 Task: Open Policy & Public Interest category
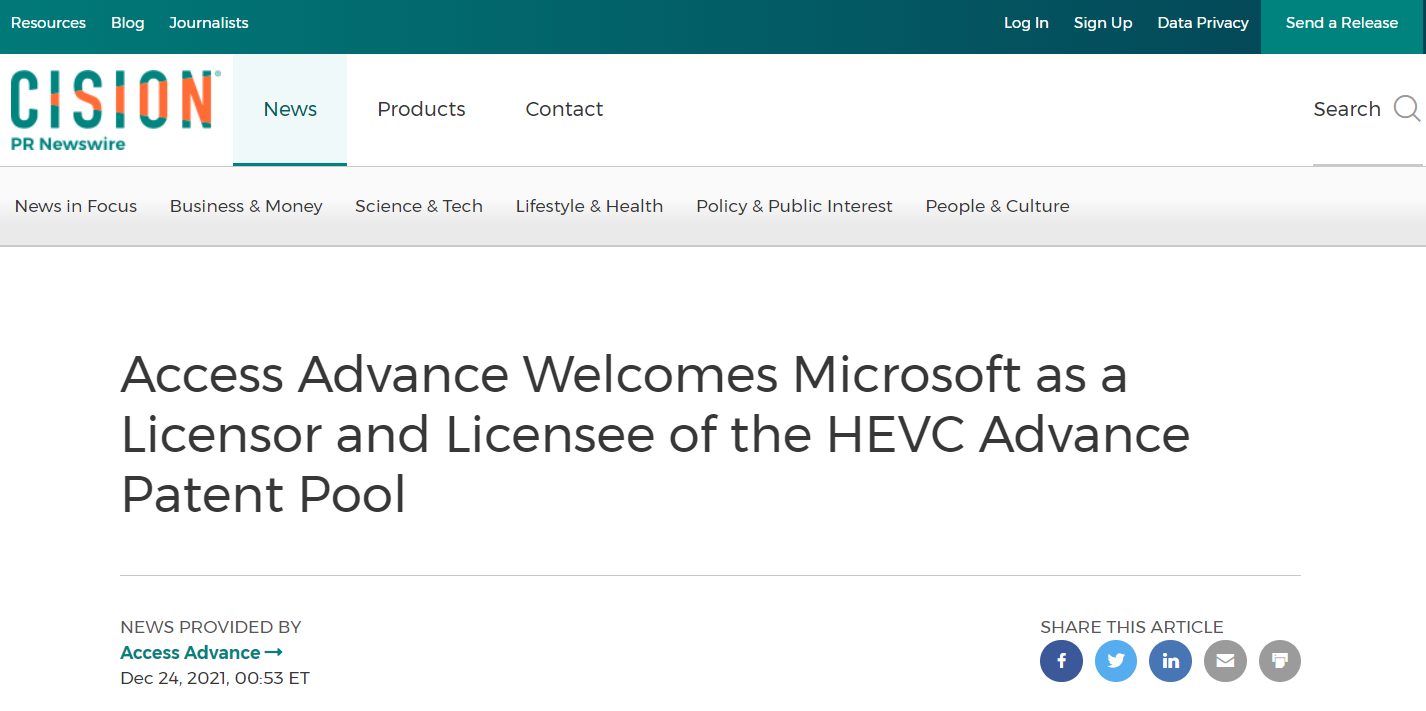pos(794,206)
